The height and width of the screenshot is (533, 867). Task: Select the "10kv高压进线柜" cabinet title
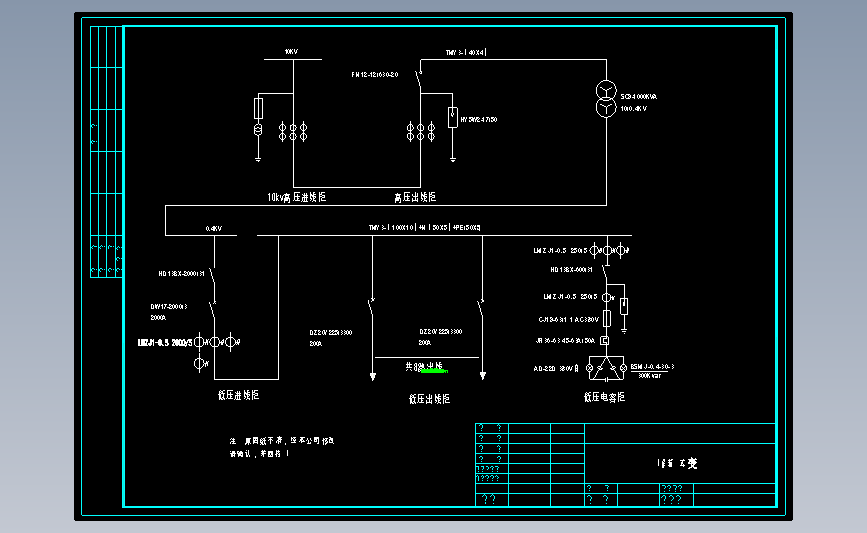296,197
